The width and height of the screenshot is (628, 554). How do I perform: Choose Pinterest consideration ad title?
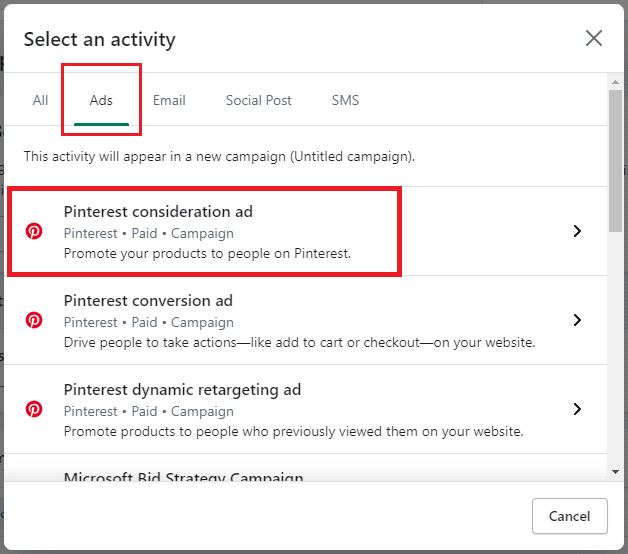click(x=158, y=212)
